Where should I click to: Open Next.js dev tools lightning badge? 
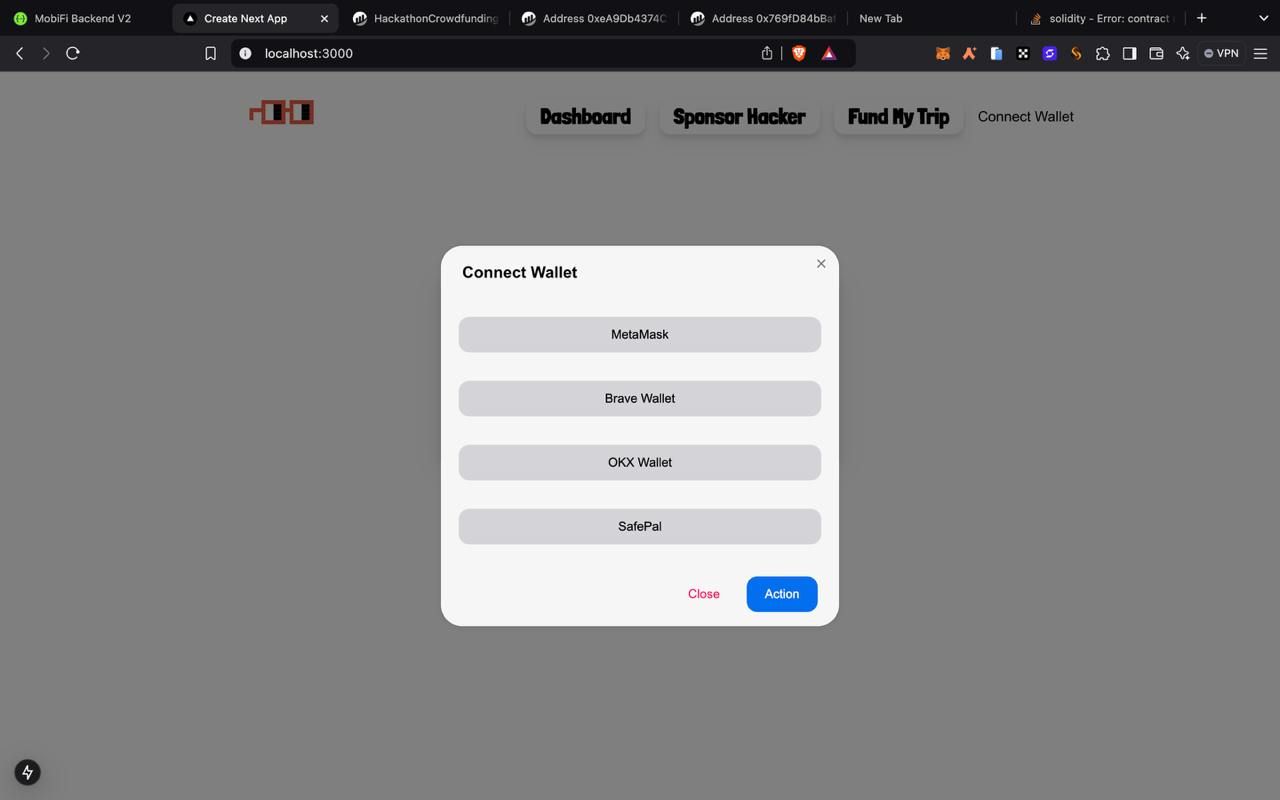[x=27, y=772]
